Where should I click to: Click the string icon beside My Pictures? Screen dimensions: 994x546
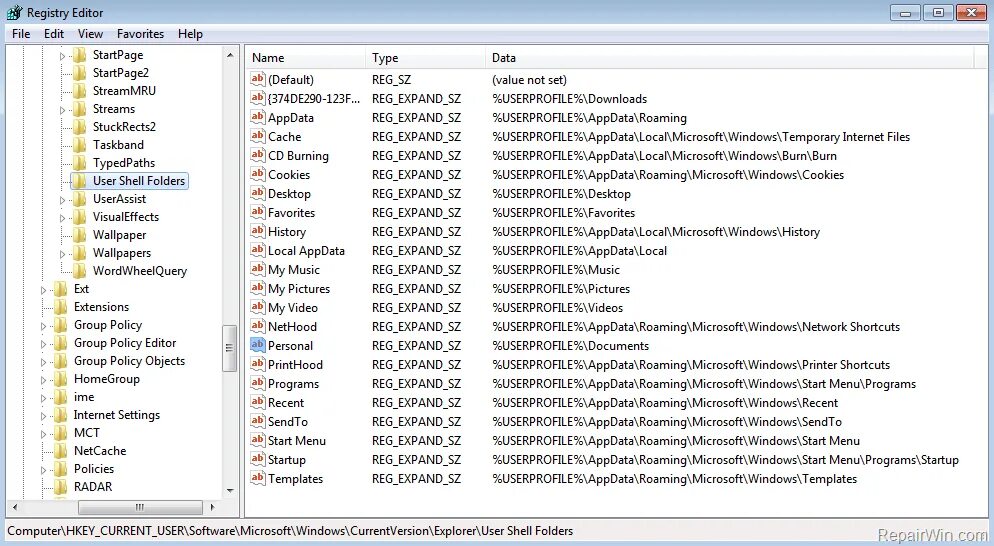click(x=257, y=288)
